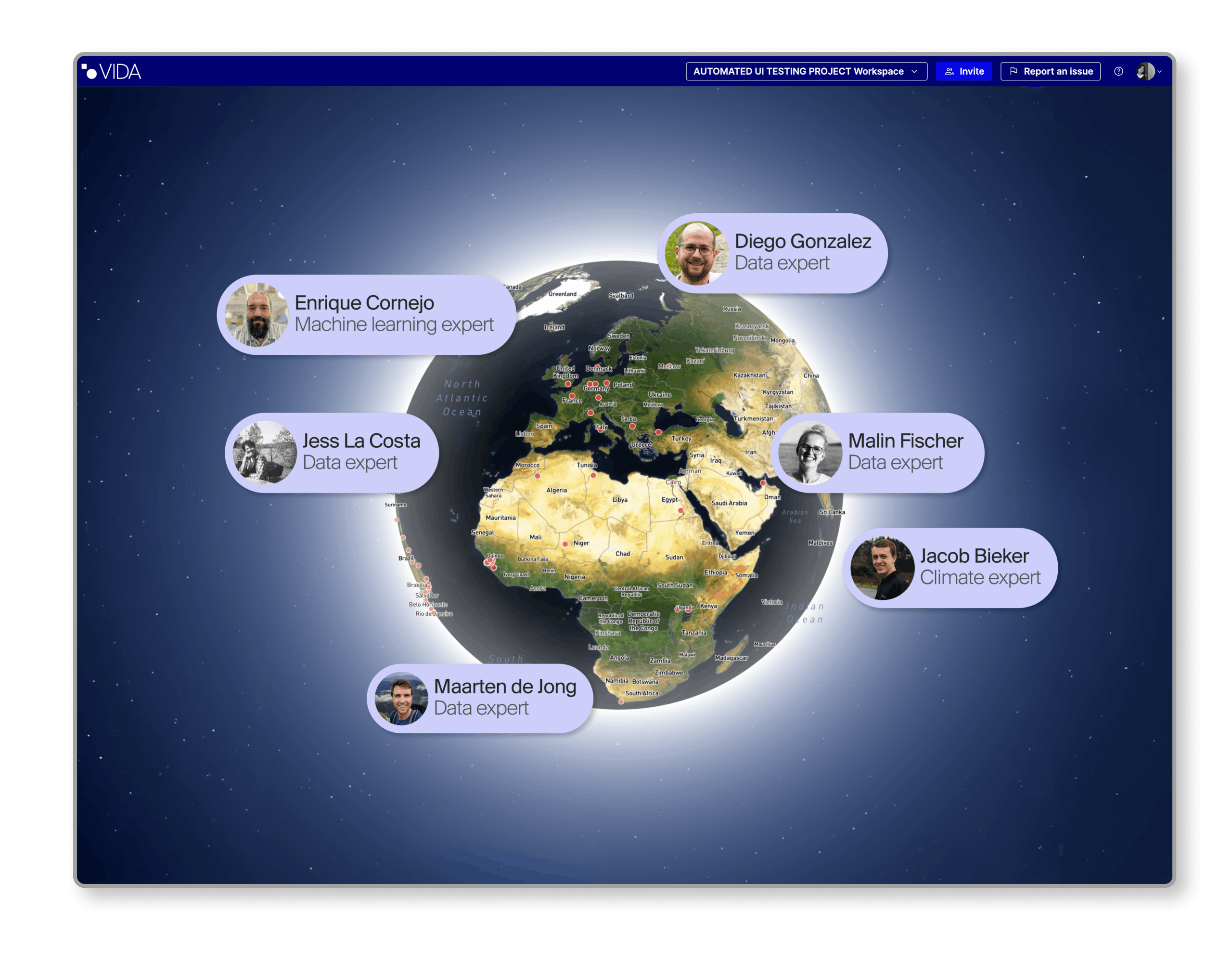Click Diego Gonzalez profile photo

pyautogui.click(x=697, y=253)
